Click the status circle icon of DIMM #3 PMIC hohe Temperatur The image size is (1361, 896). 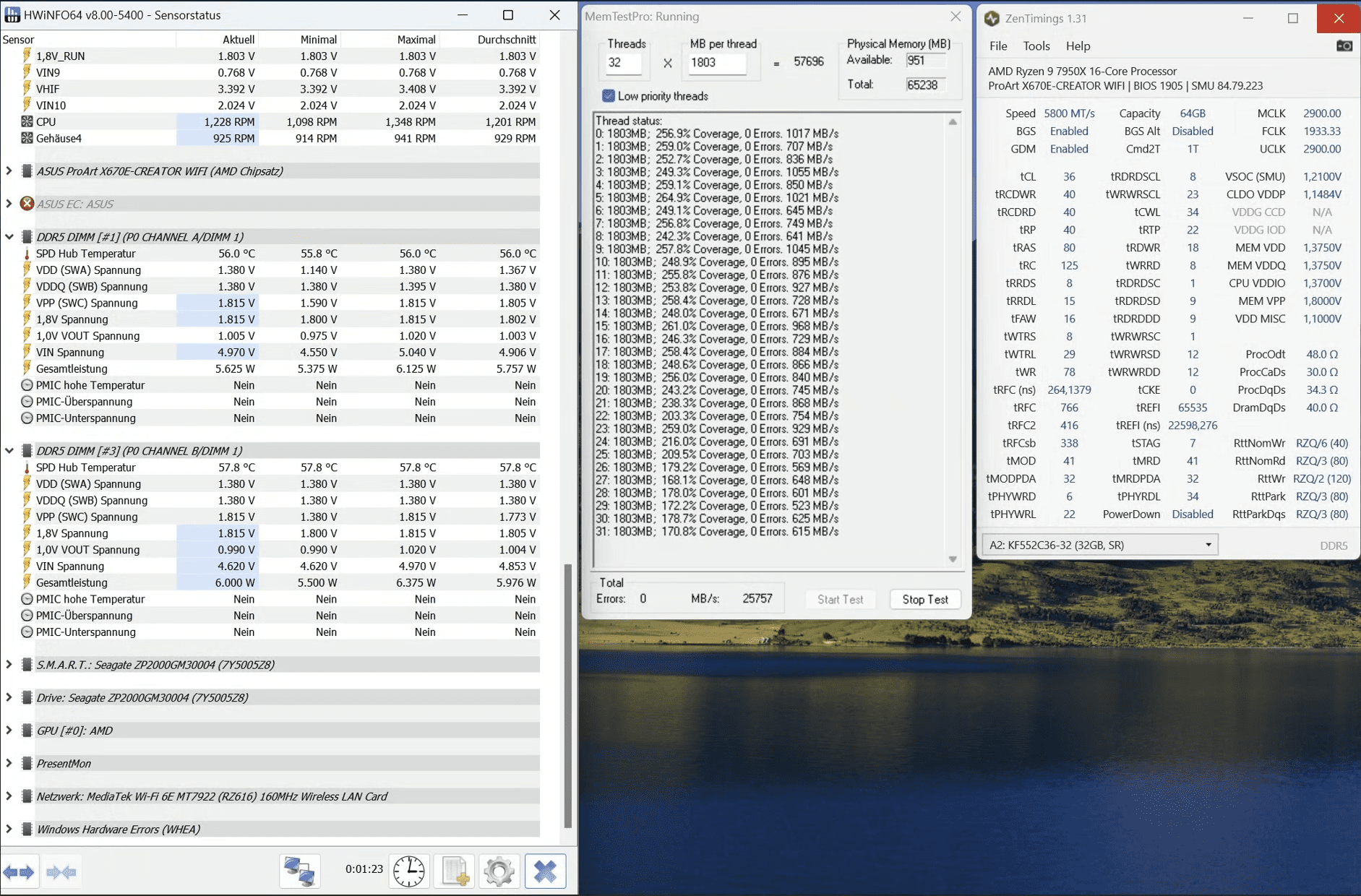click(x=27, y=599)
